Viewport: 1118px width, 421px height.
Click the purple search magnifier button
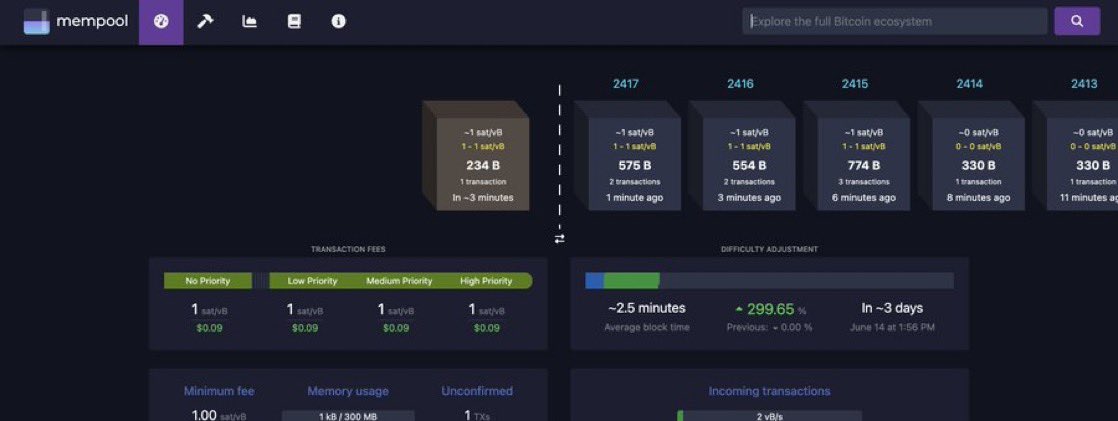1077,21
